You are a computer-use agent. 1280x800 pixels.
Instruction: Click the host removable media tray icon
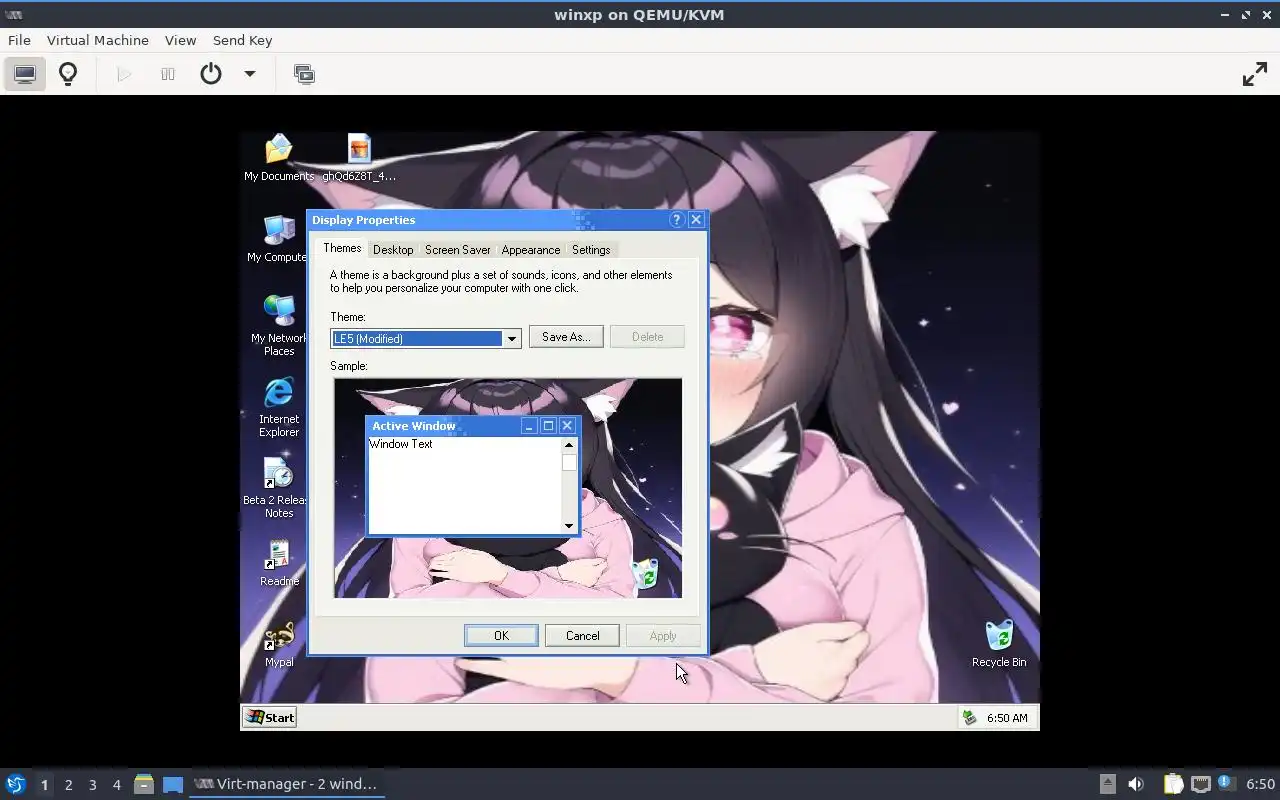pos(1107,784)
